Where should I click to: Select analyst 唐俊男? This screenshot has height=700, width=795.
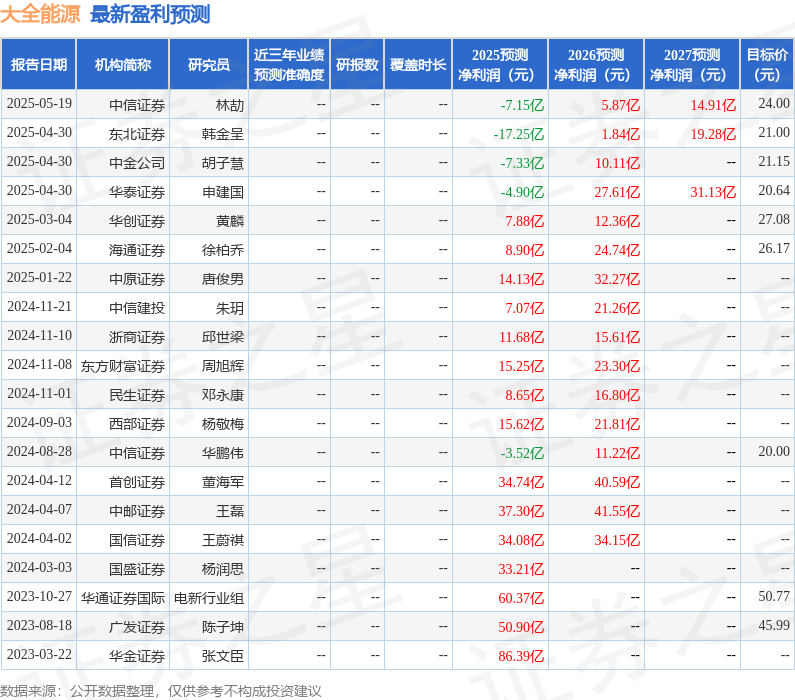coord(223,279)
